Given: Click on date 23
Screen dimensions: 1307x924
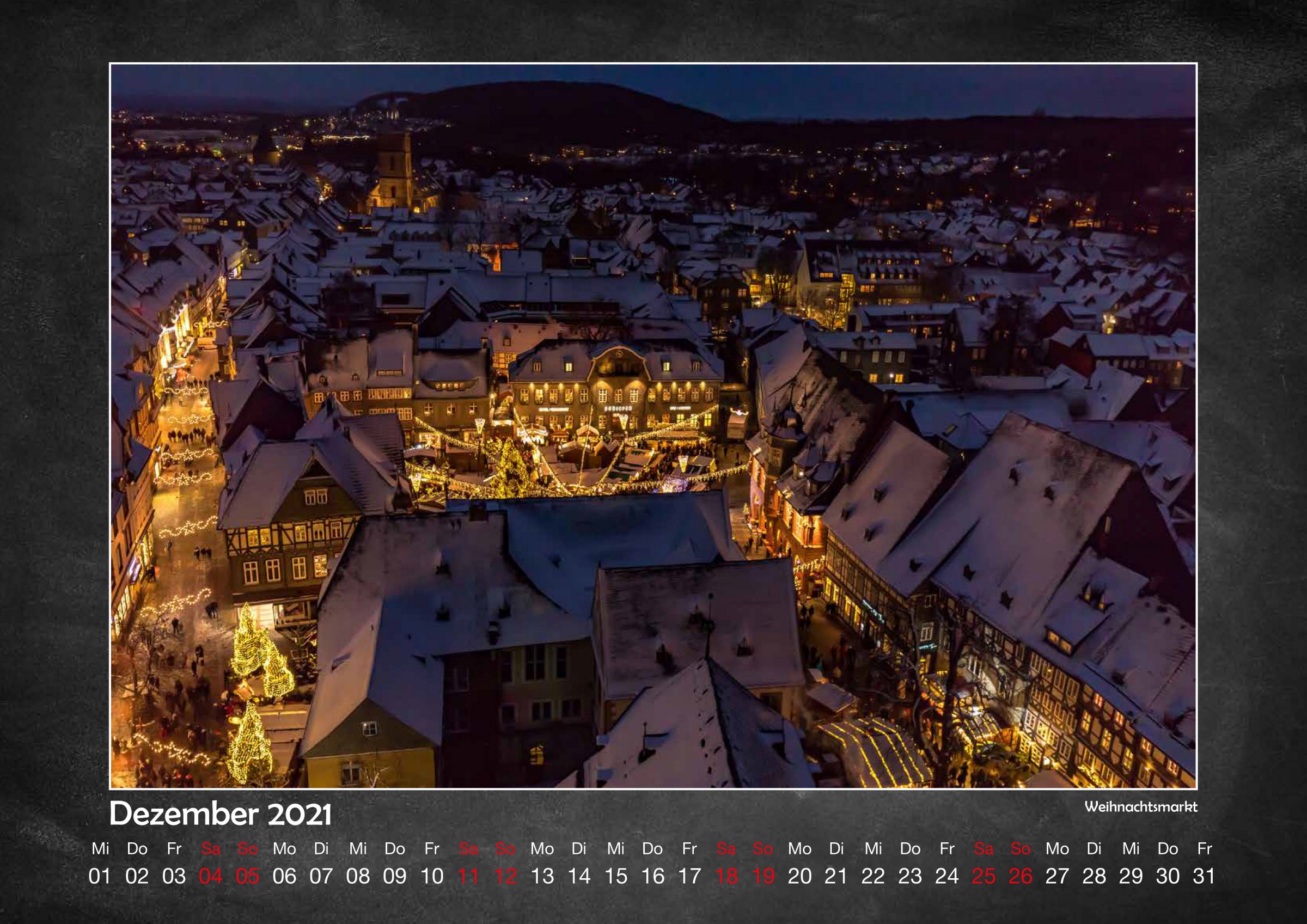Looking at the screenshot, I should pyautogui.click(x=910, y=876).
